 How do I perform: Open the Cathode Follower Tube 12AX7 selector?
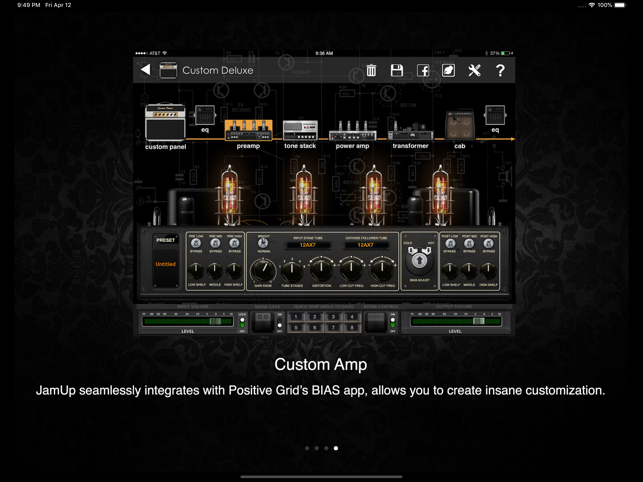(x=366, y=245)
